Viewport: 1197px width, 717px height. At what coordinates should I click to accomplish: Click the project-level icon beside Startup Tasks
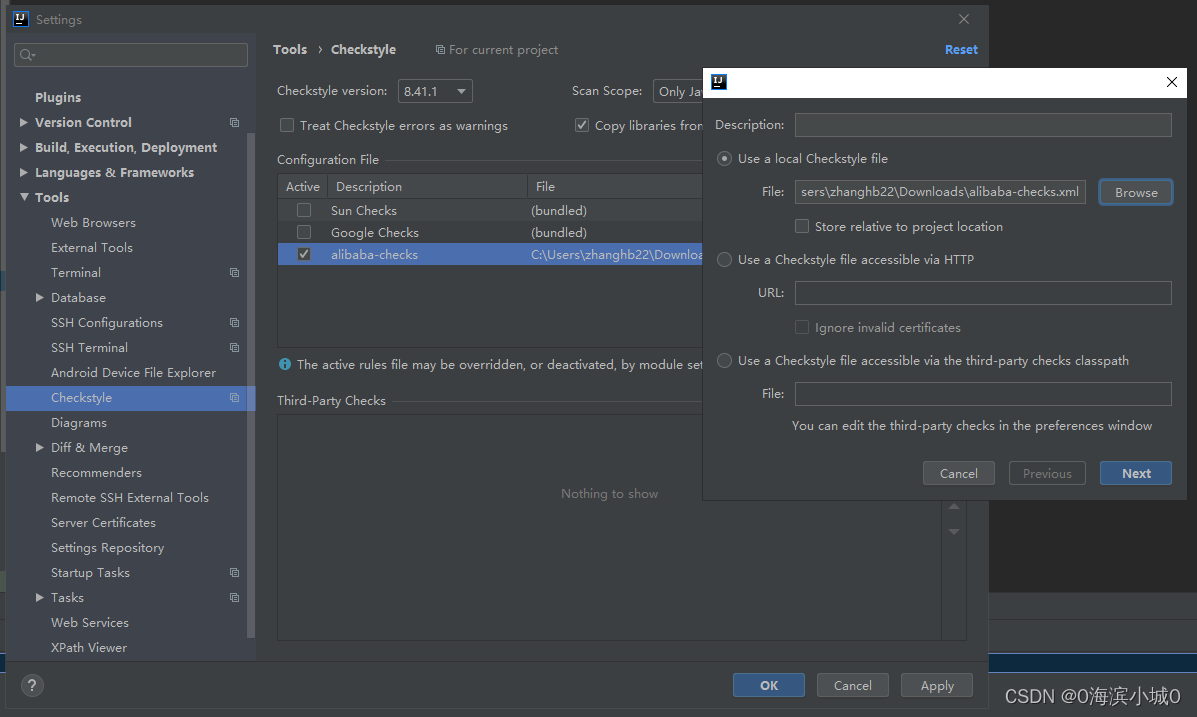(234, 573)
